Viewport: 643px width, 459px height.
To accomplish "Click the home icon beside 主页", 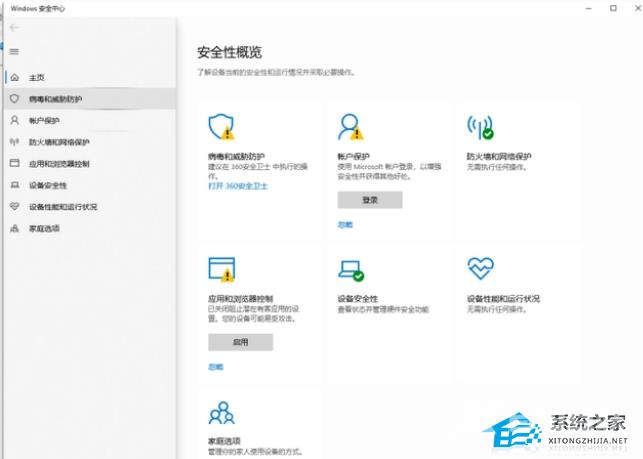I will tap(15, 77).
